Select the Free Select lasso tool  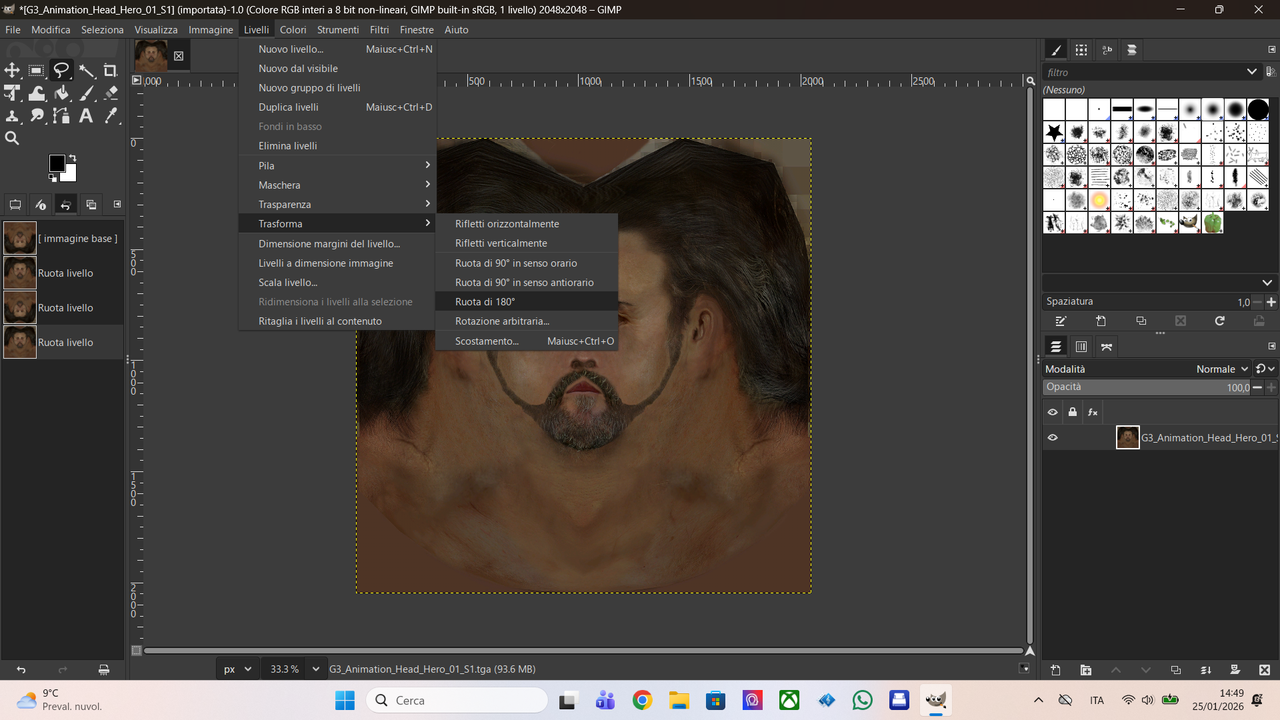pyautogui.click(x=62, y=70)
